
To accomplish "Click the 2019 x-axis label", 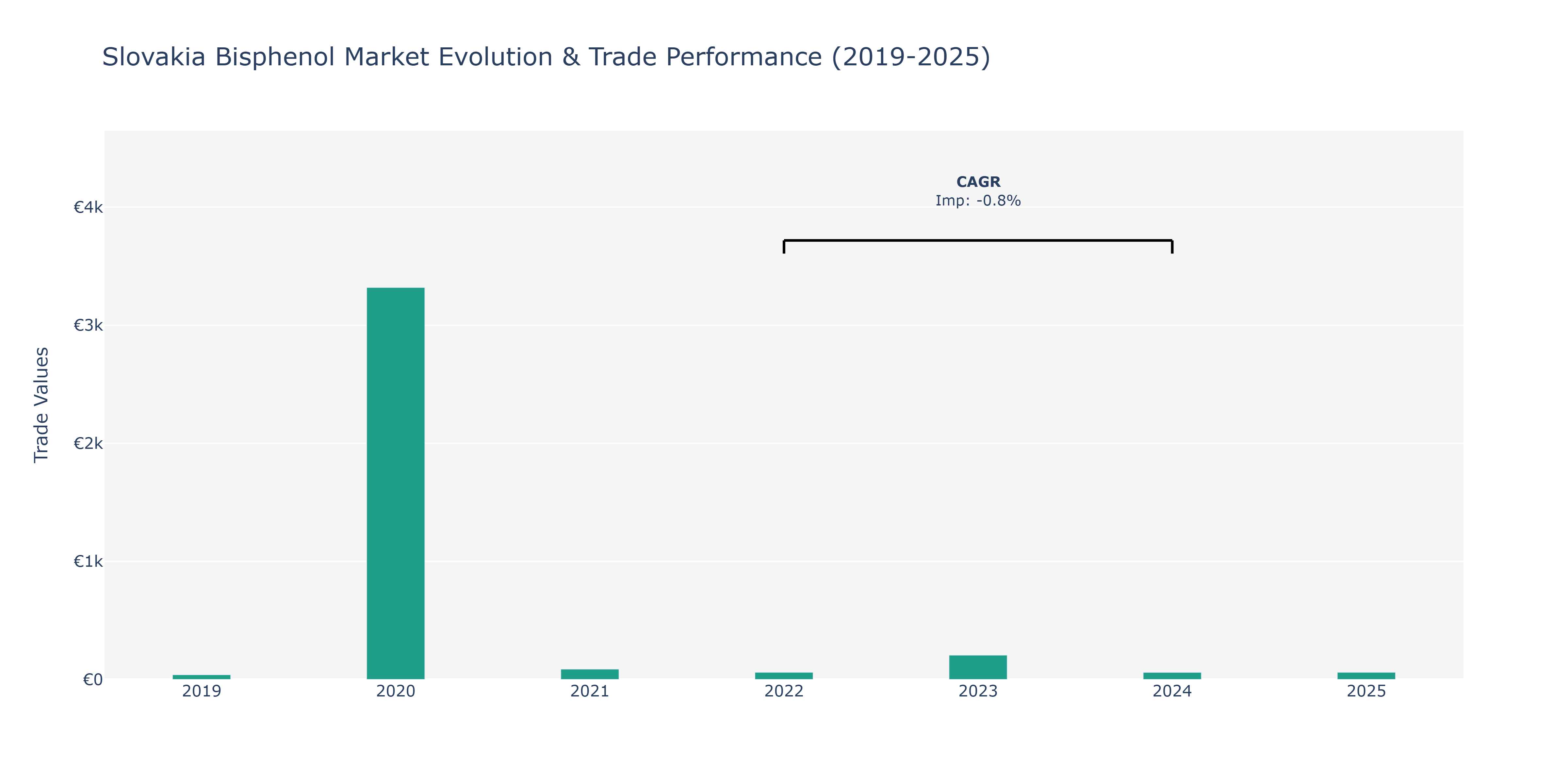I will point(202,692).
